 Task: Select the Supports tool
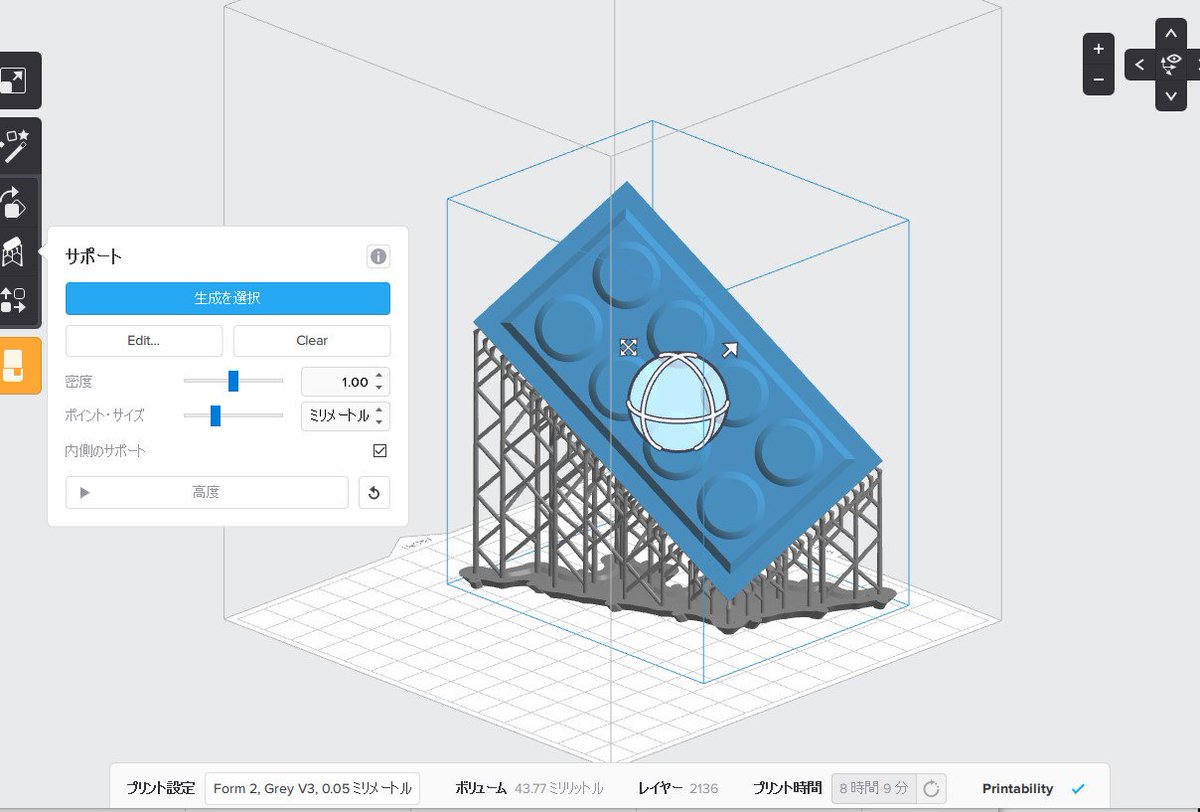click(x=14, y=252)
